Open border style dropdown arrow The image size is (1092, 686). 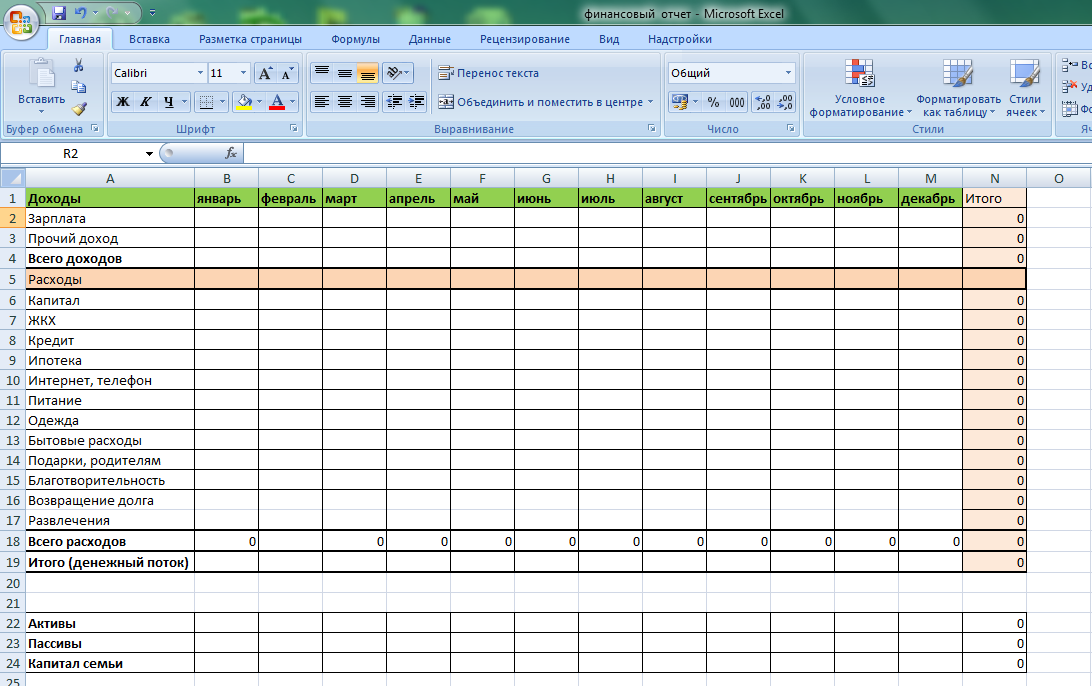222,102
